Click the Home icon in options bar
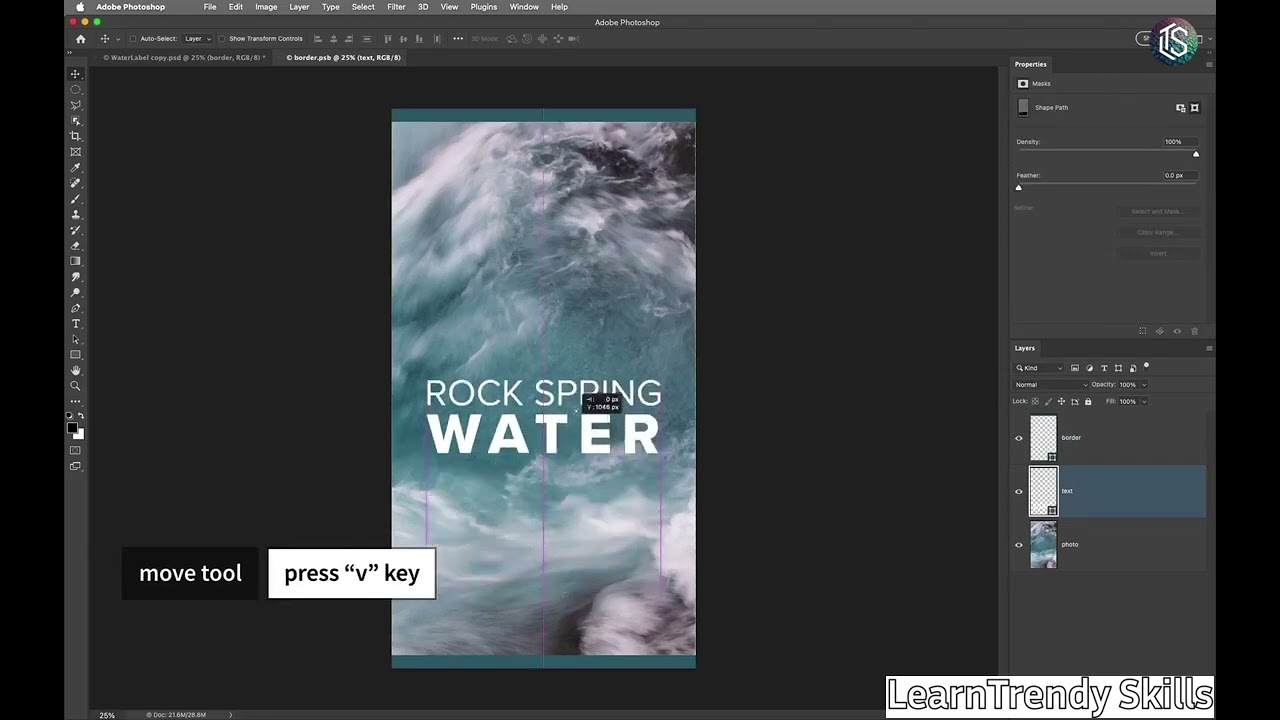The image size is (1280, 720). click(x=81, y=39)
